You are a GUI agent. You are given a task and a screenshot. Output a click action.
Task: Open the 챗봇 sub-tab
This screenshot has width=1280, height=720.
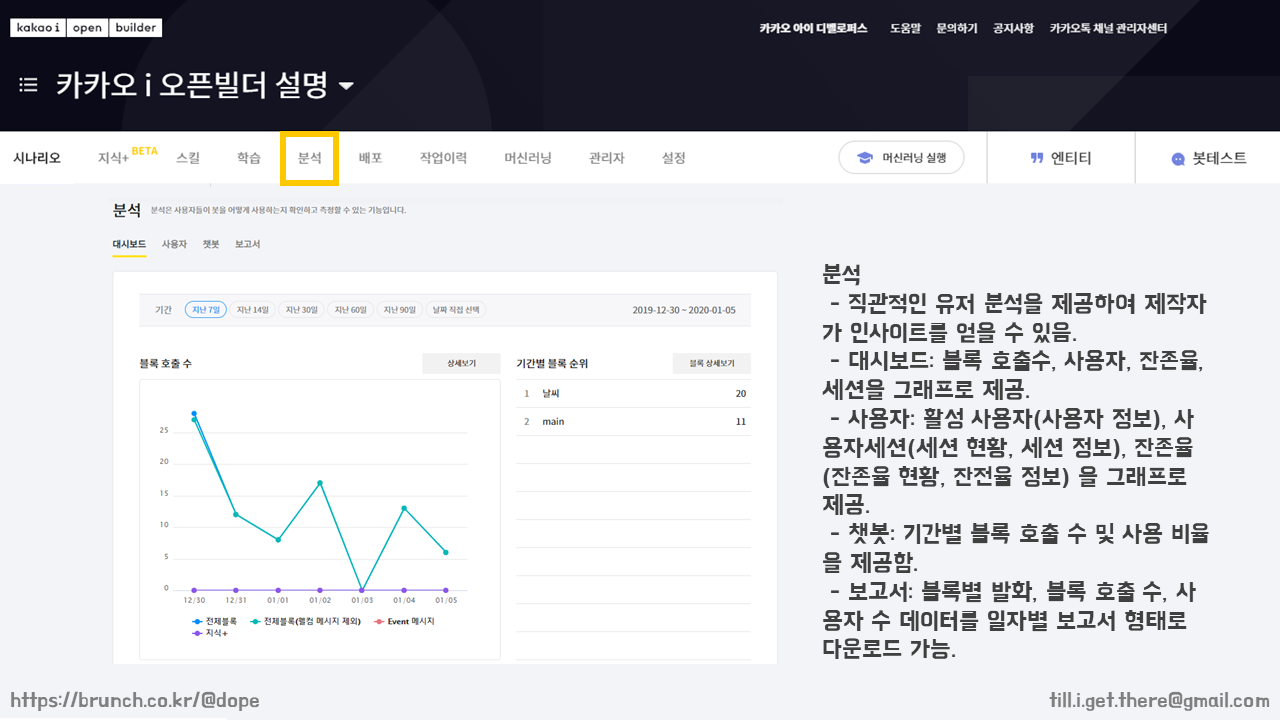(x=211, y=244)
